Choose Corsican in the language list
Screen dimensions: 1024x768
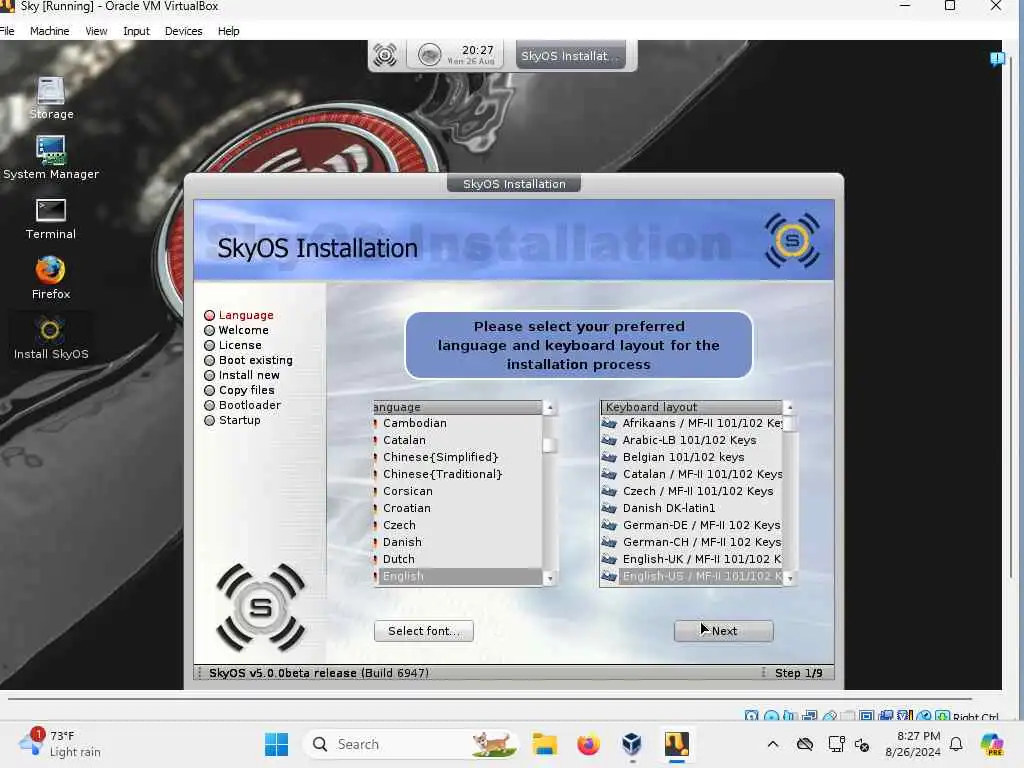[458, 491]
